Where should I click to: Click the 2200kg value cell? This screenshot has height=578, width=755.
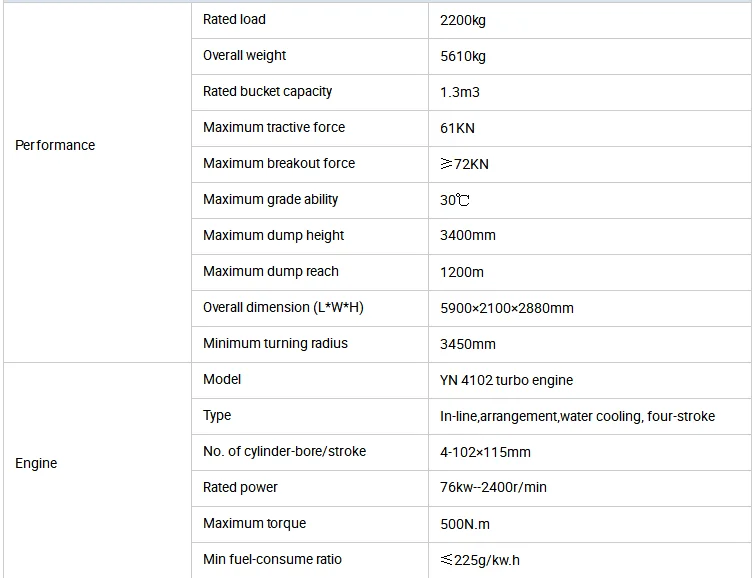tap(462, 20)
